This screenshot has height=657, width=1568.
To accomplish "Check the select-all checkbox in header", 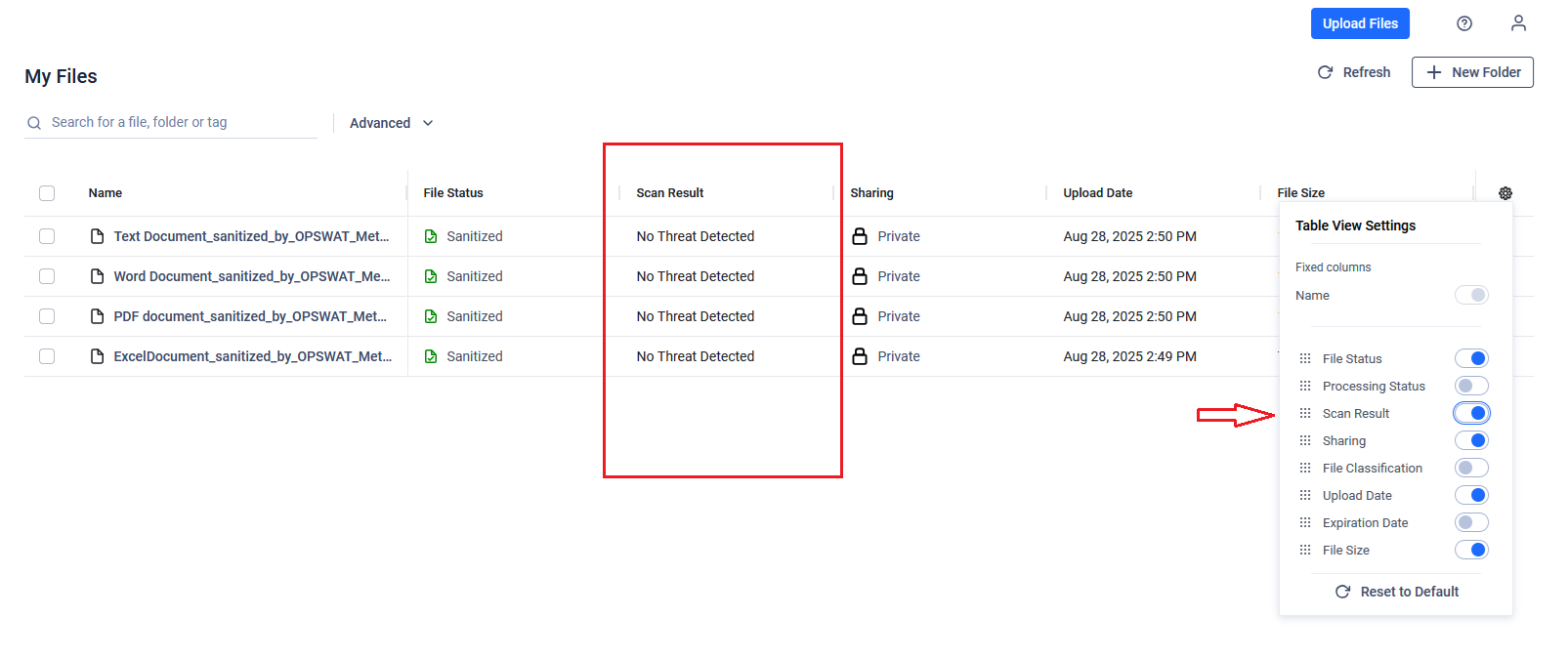I will pyautogui.click(x=47, y=193).
